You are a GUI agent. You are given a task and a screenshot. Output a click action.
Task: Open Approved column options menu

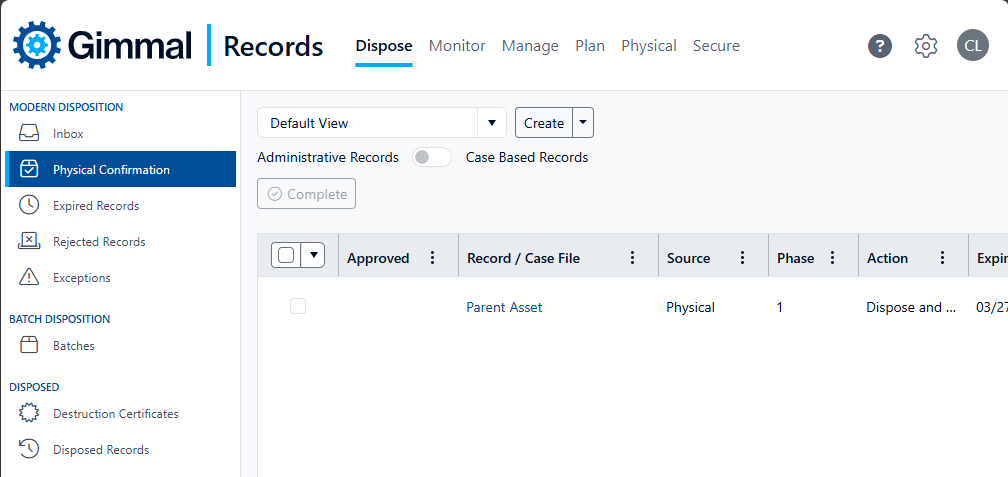[x=433, y=258]
